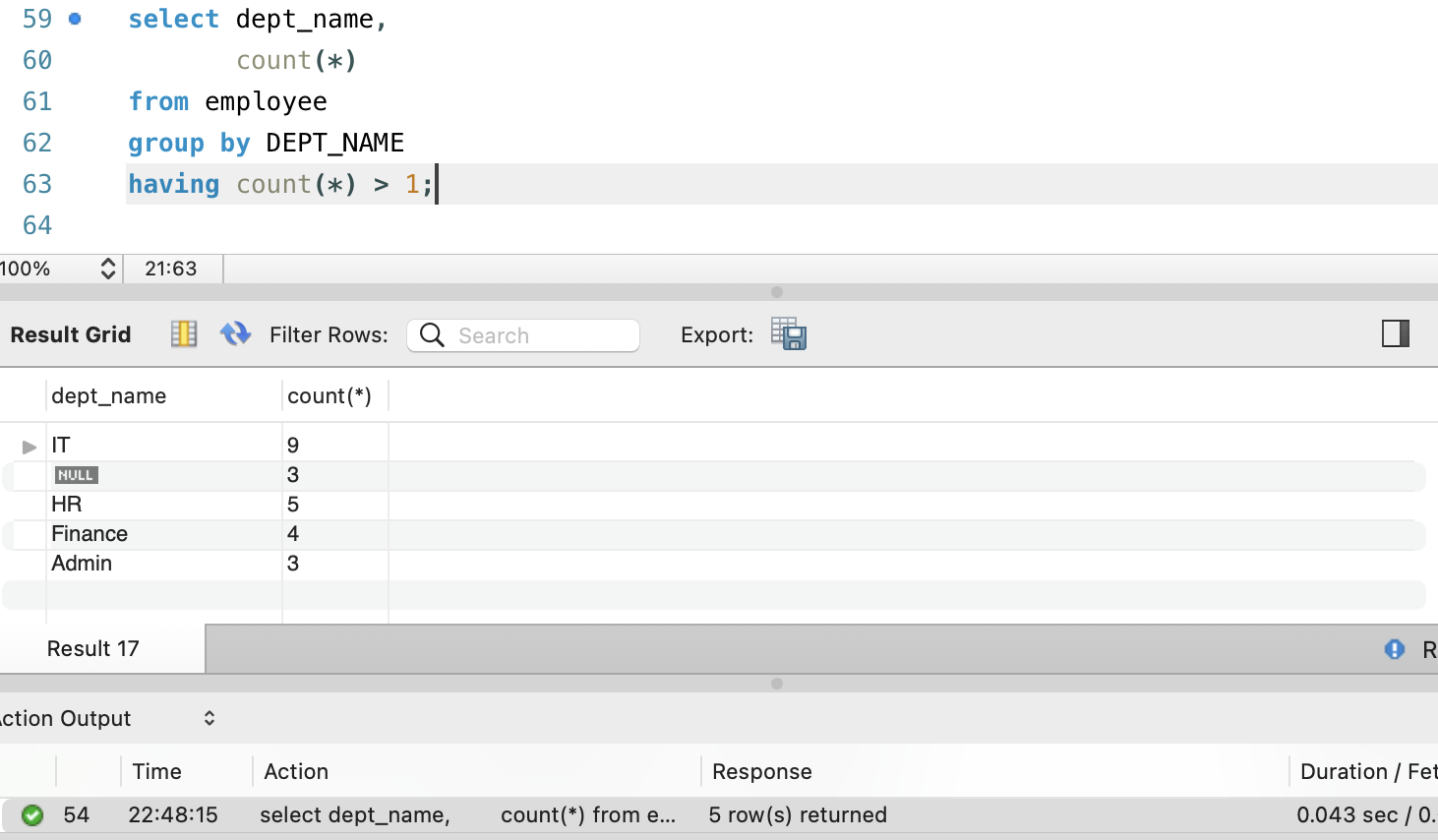1438x840 pixels.
Task: Click the Time column header
Action: [x=157, y=771]
